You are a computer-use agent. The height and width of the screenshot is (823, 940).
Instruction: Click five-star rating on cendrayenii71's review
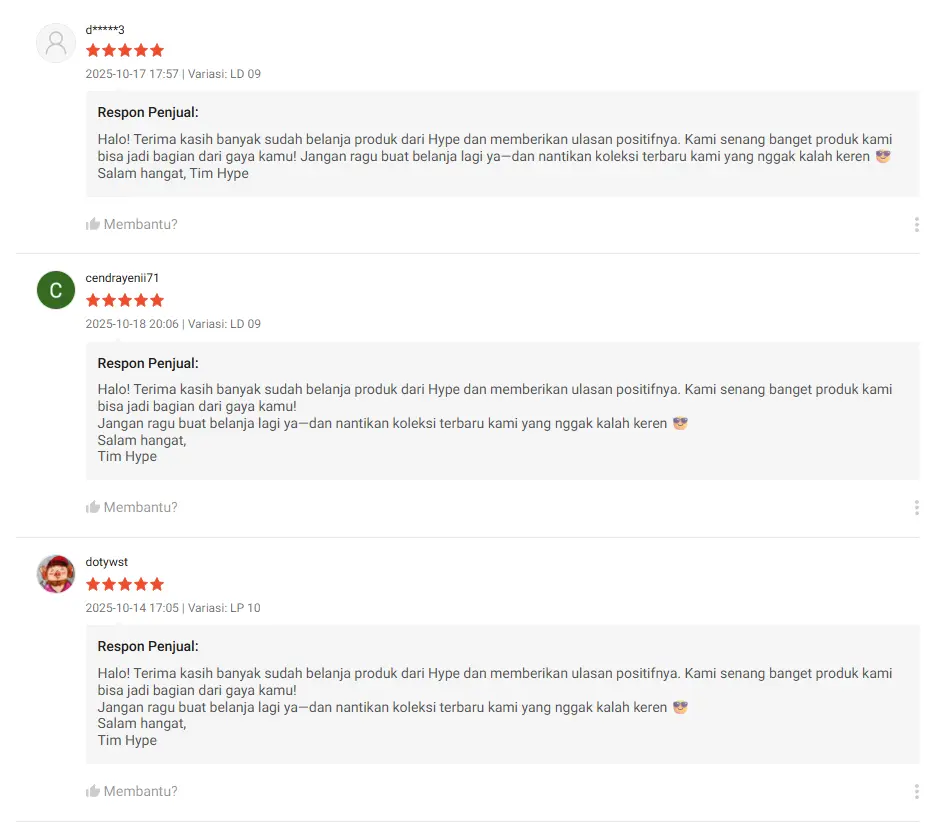pos(125,300)
